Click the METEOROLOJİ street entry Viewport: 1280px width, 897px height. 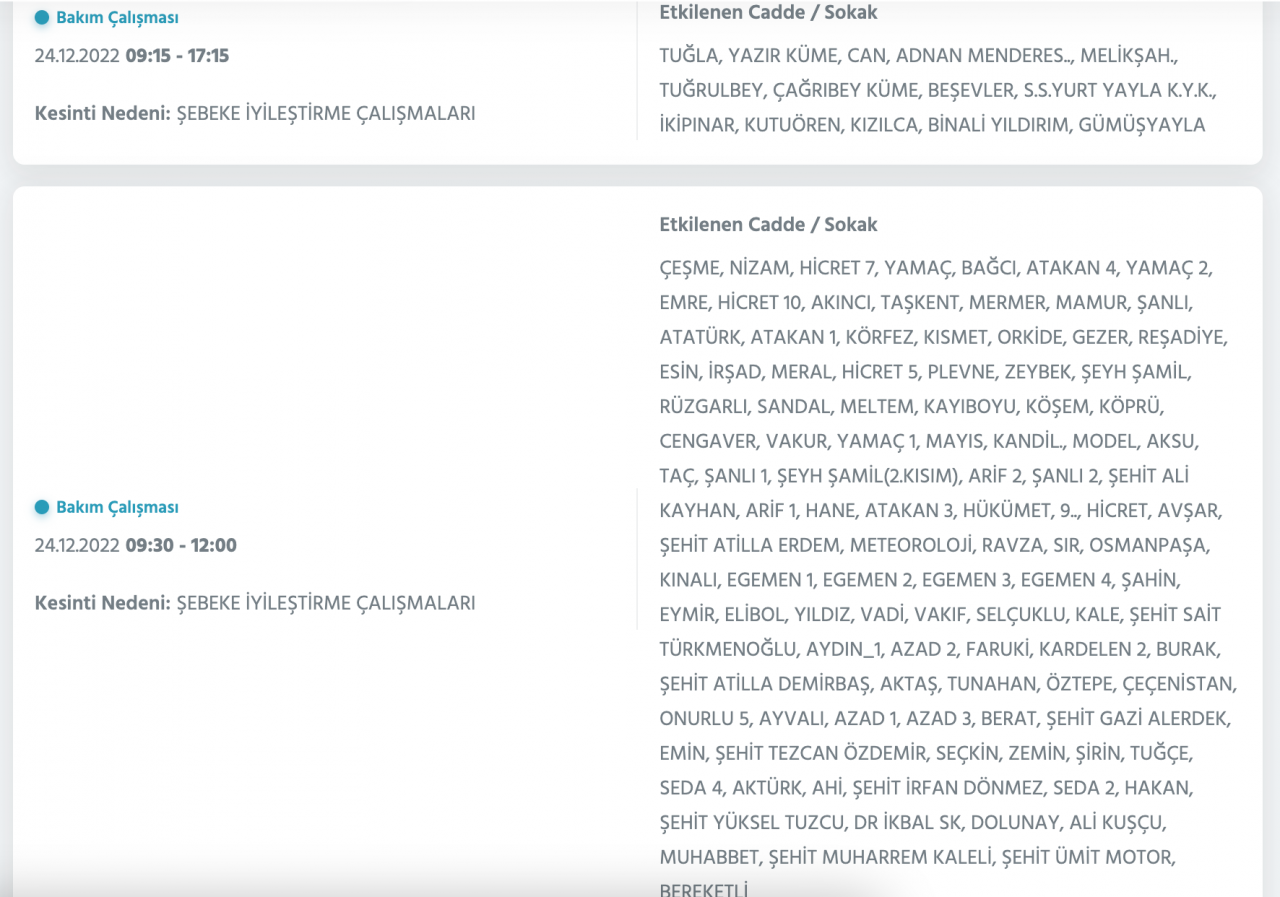[911, 545]
